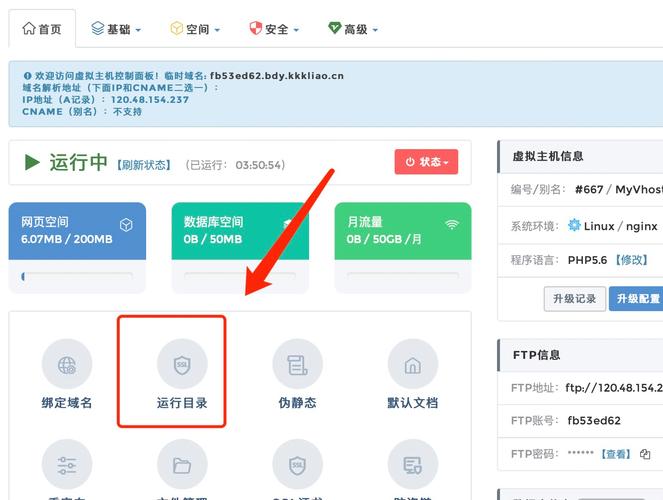Open the 月流量 0B / 50GB card

click(x=403, y=247)
